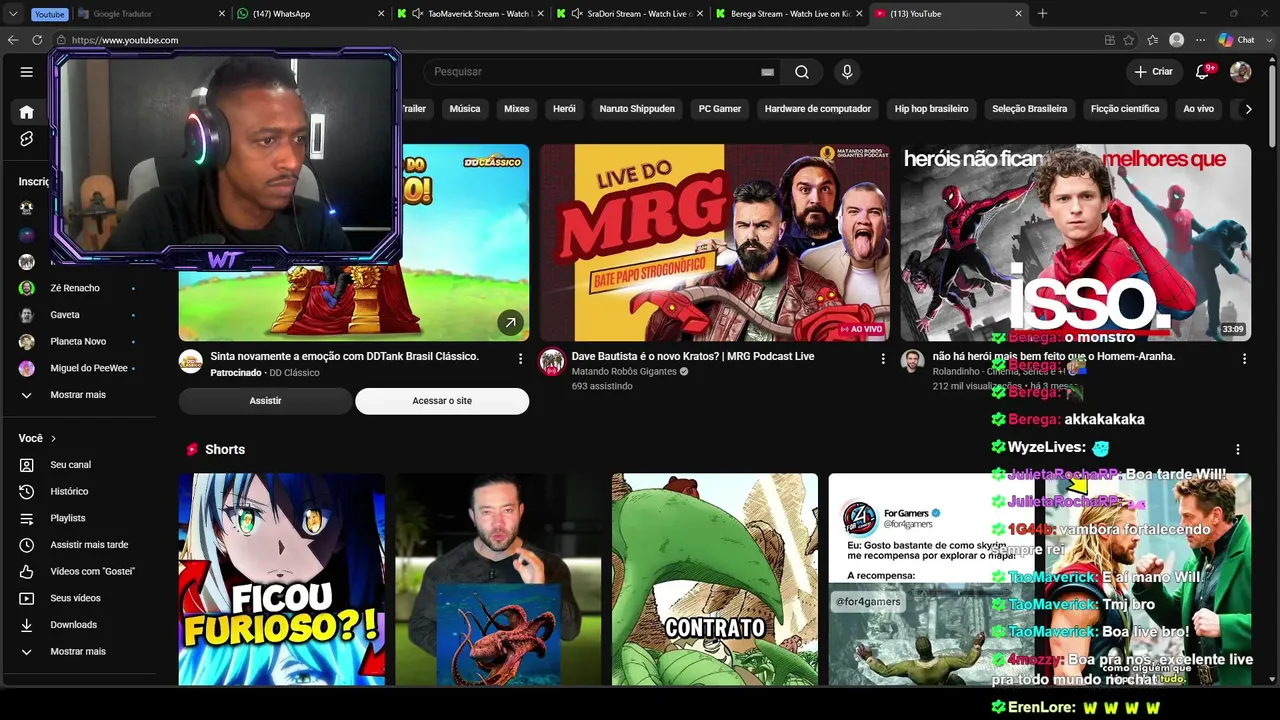
Task: Expand Mostrar mais below Downloads
Action: 78,652
